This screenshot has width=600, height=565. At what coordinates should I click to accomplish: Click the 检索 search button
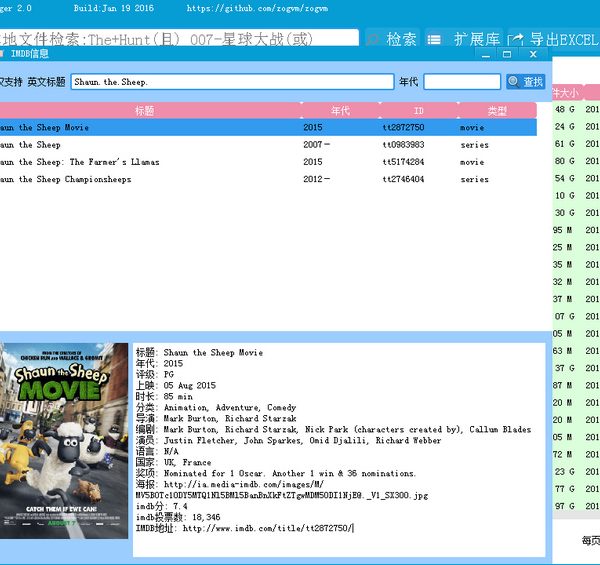coord(391,39)
